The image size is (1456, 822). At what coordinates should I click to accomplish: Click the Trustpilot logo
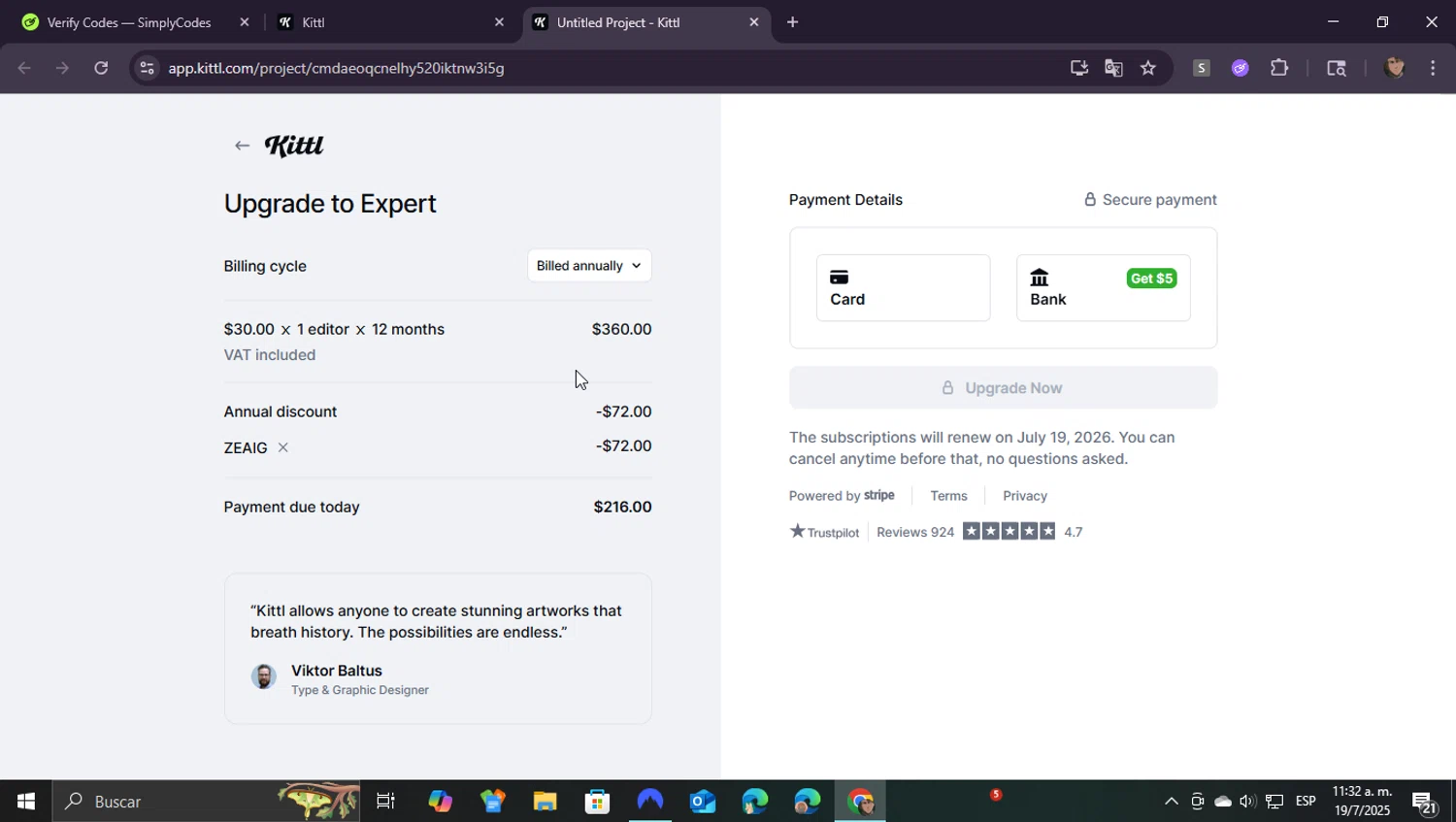[x=824, y=532]
